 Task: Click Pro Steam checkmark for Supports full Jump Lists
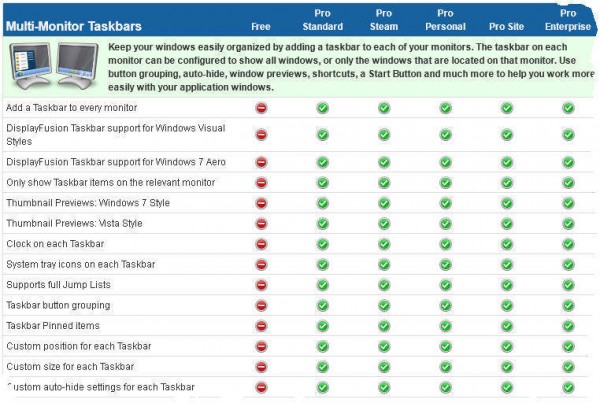tap(384, 285)
